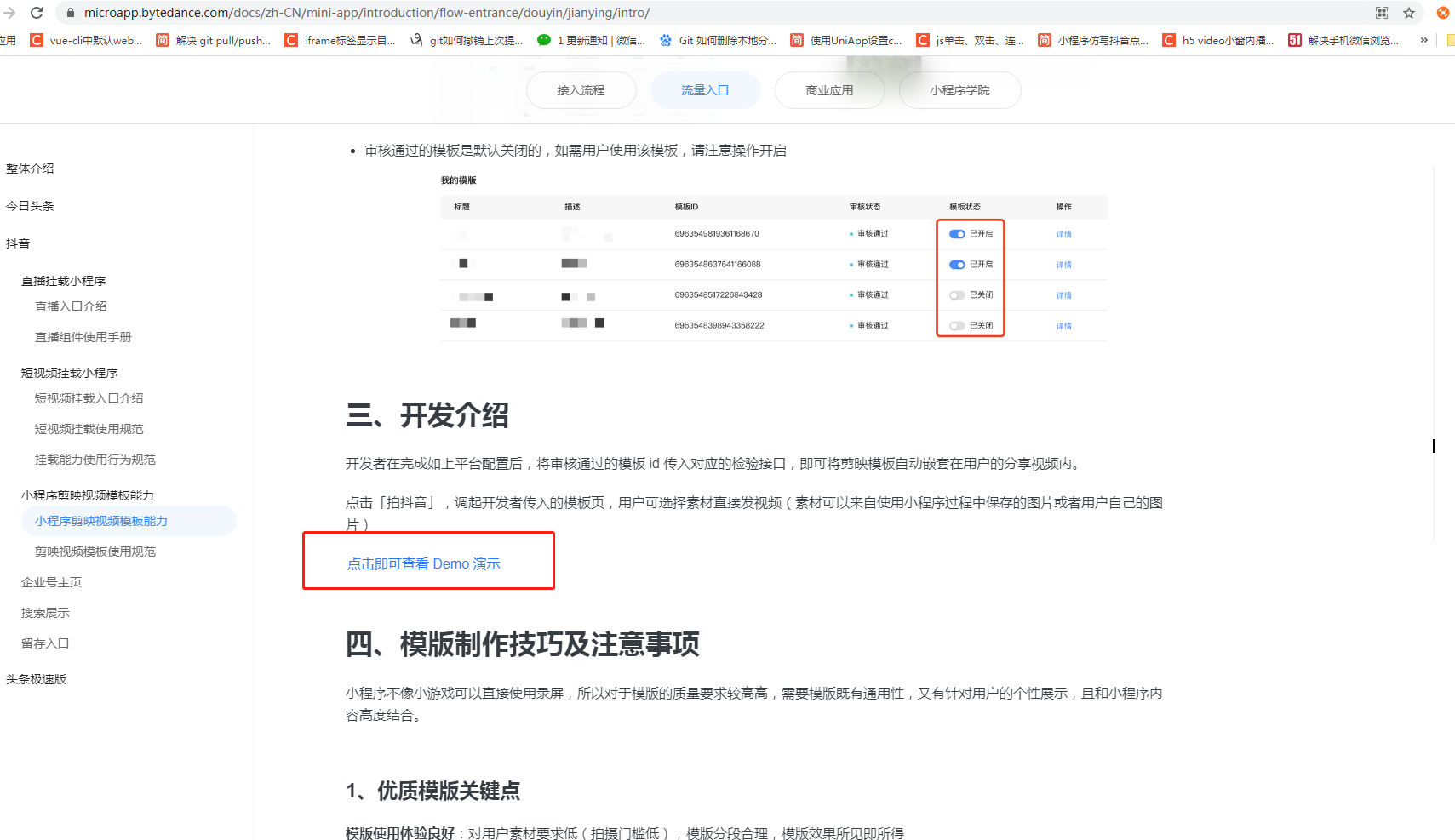Click the '点击即可查看 Demo 演示' link
This screenshot has height=840, width=1455.
pyautogui.click(x=423, y=563)
